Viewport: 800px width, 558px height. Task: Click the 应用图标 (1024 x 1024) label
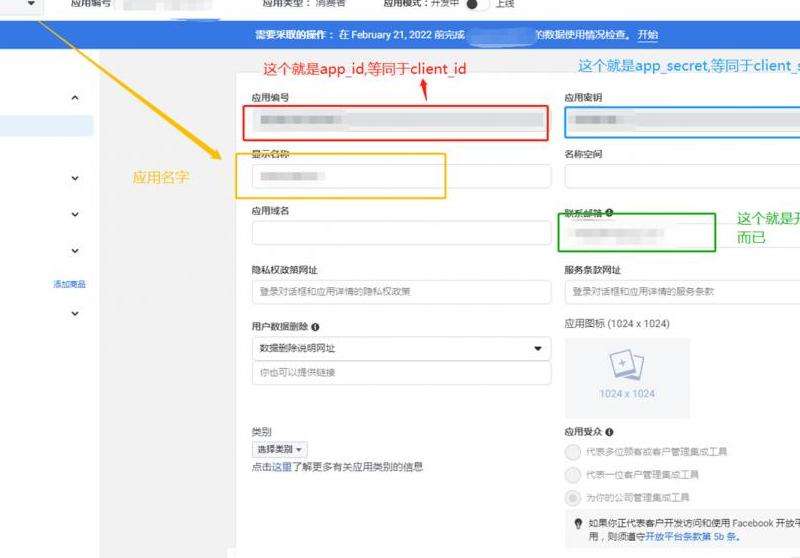617,323
